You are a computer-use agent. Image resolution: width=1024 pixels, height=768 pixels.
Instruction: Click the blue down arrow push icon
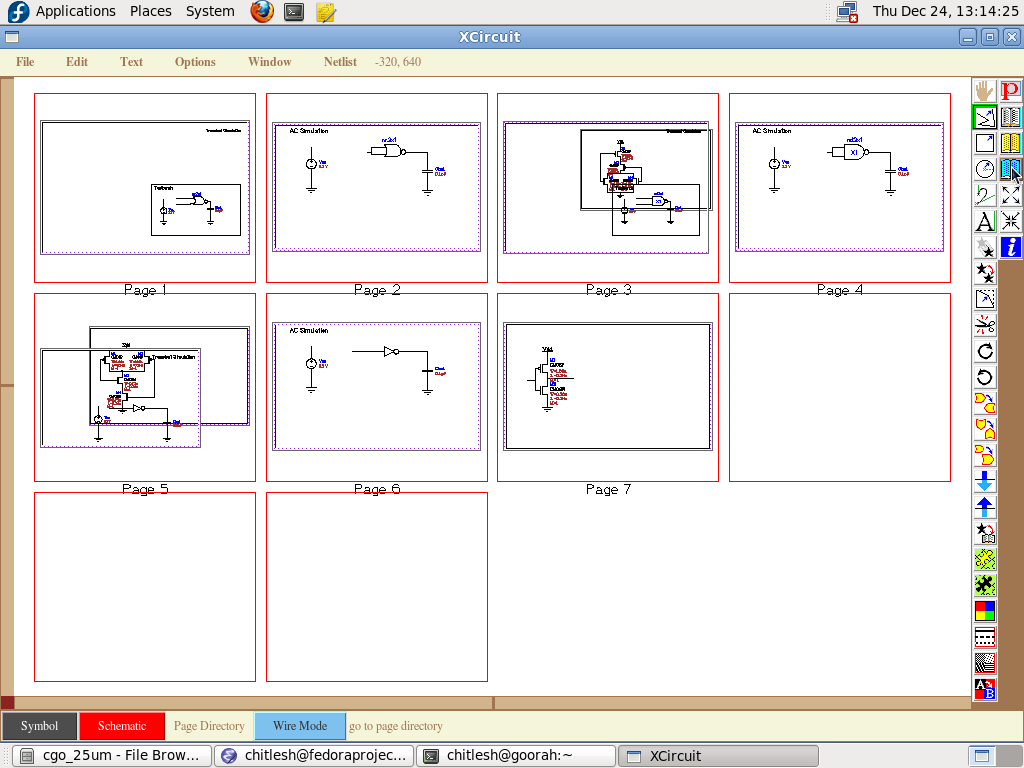985,481
